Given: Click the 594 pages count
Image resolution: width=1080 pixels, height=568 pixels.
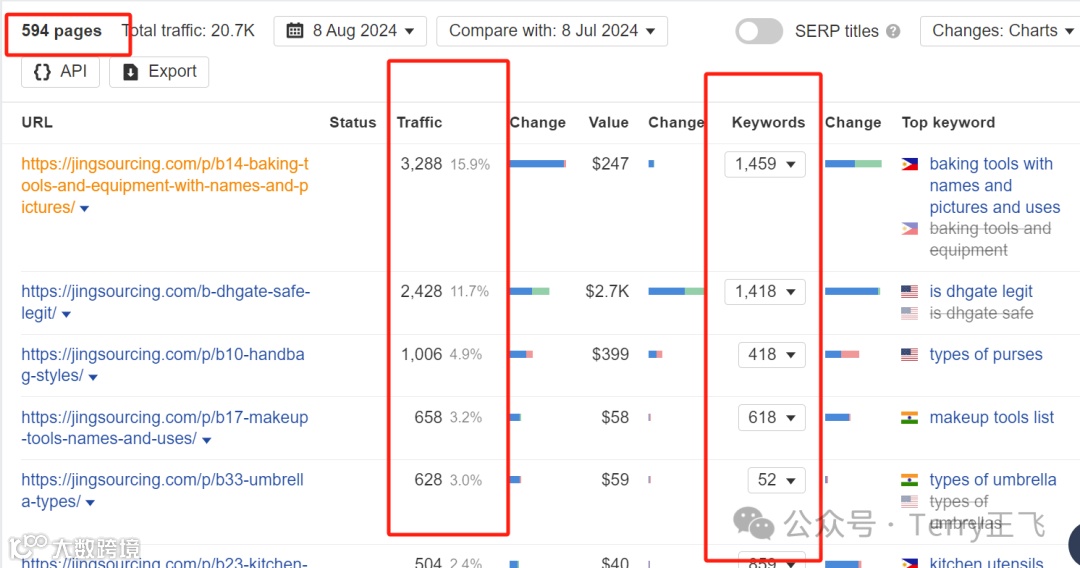Looking at the screenshot, I should click(61, 31).
